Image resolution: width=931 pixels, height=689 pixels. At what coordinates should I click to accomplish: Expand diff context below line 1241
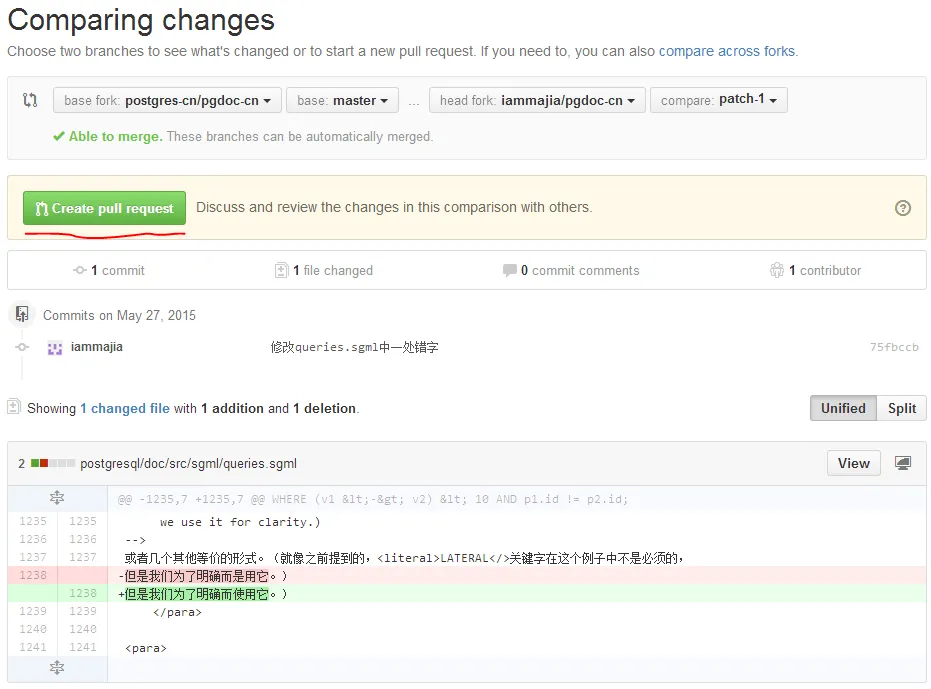click(x=57, y=667)
